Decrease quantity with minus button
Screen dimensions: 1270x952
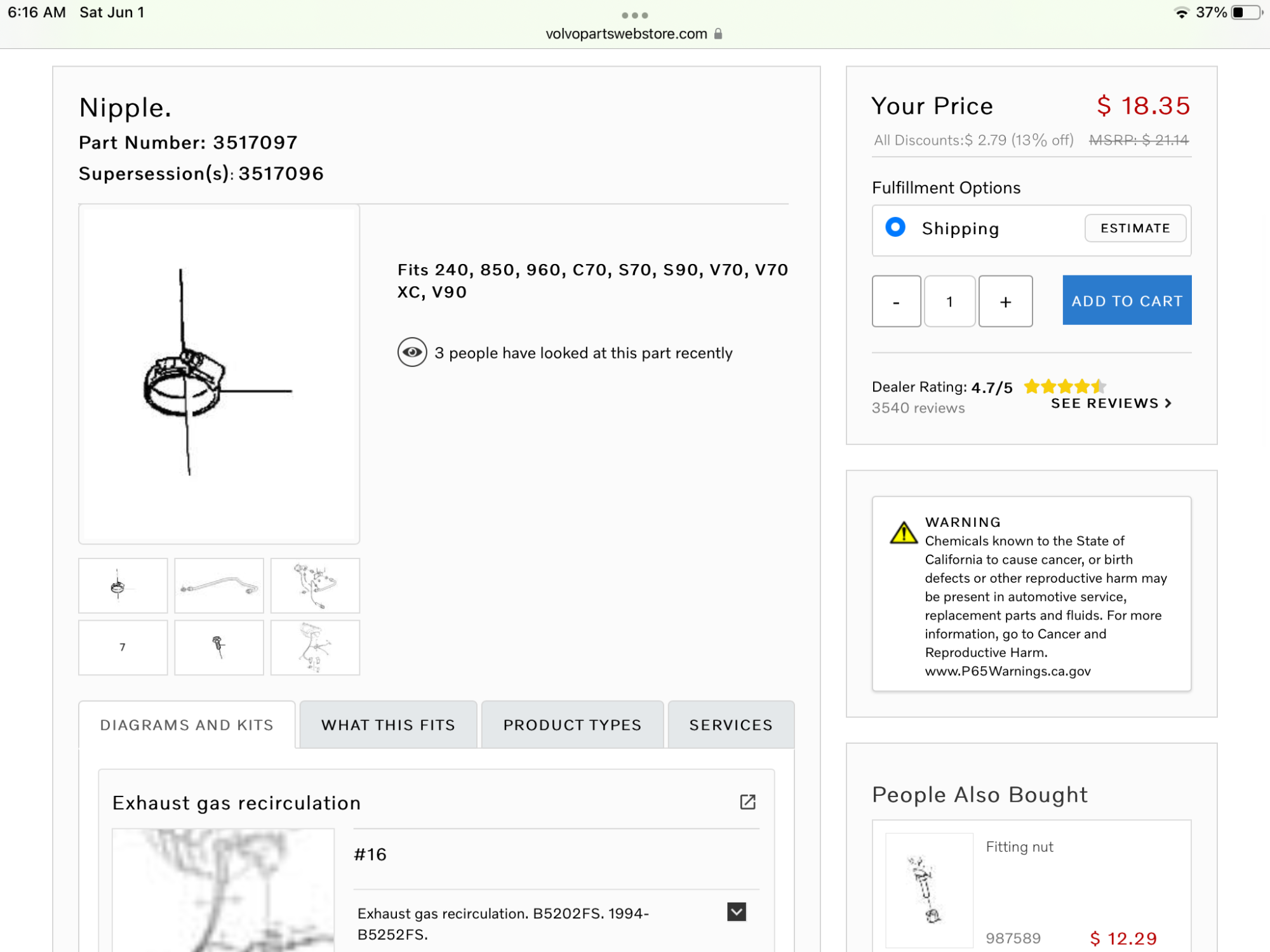coord(896,301)
